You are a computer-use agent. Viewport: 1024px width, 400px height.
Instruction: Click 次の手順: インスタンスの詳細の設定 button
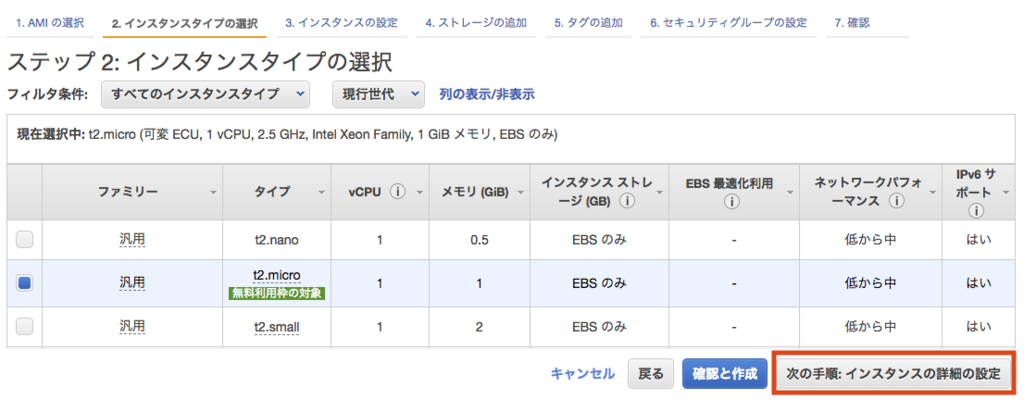click(893, 373)
